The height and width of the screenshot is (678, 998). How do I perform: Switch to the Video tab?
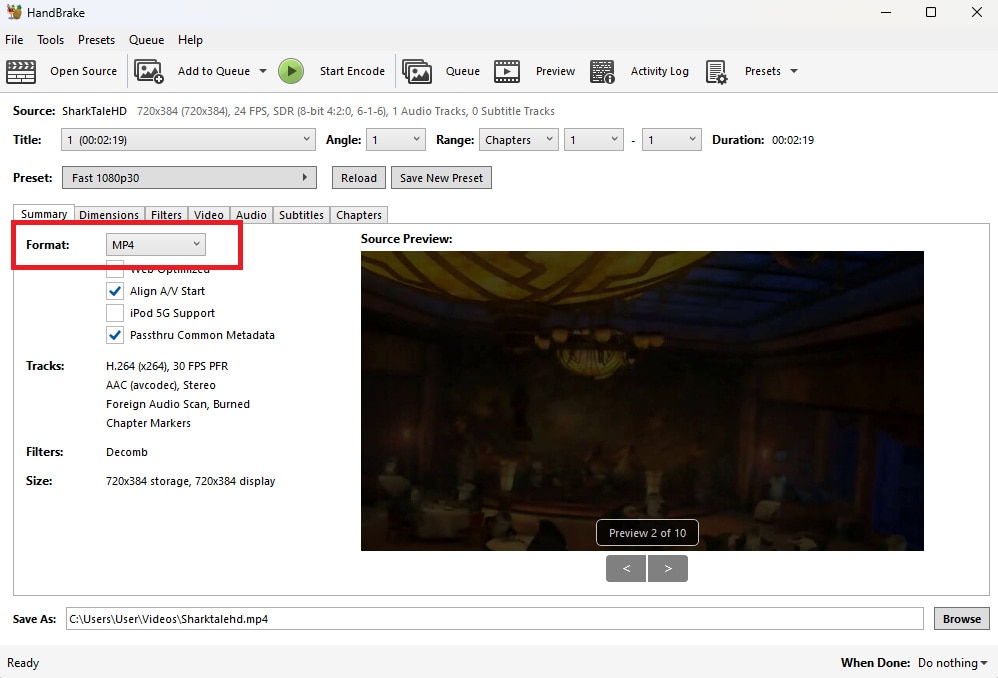tap(209, 215)
